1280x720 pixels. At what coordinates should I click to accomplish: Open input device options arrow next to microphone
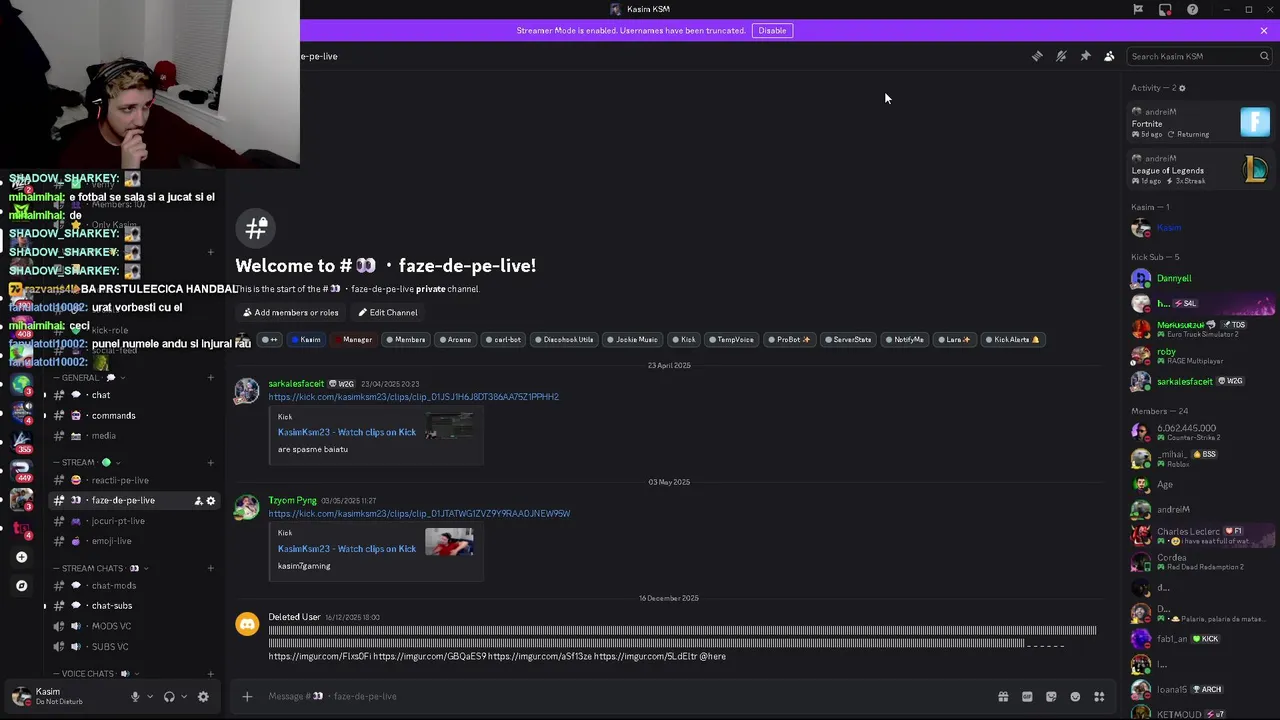pyautogui.click(x=150, y=696)
